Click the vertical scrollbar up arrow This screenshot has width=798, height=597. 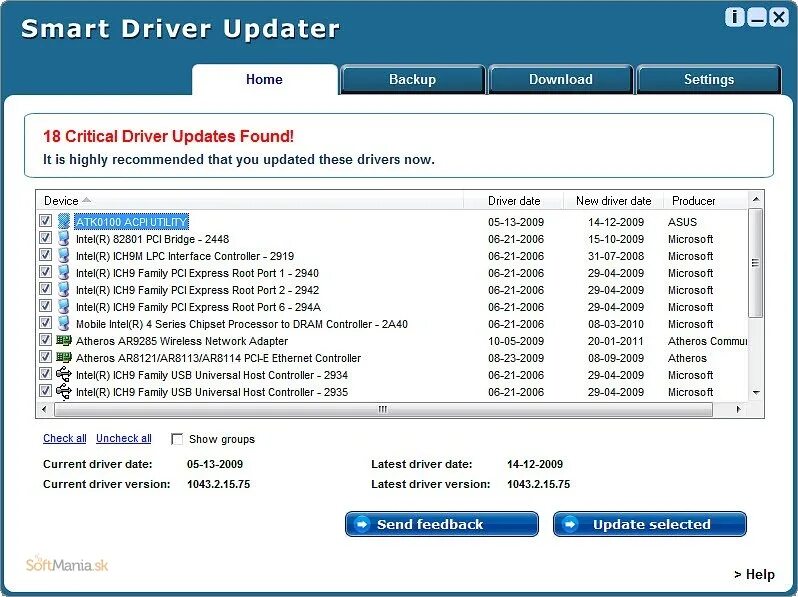click(x=756, y=199)
